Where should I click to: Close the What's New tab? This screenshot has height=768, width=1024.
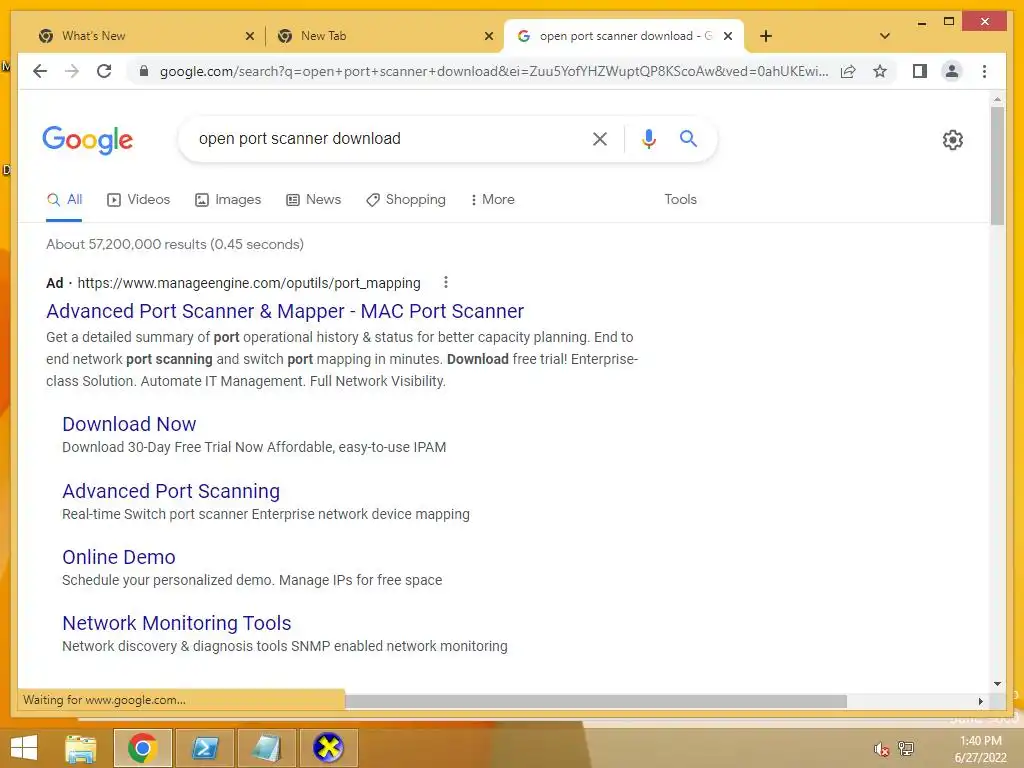click(249, 36)
